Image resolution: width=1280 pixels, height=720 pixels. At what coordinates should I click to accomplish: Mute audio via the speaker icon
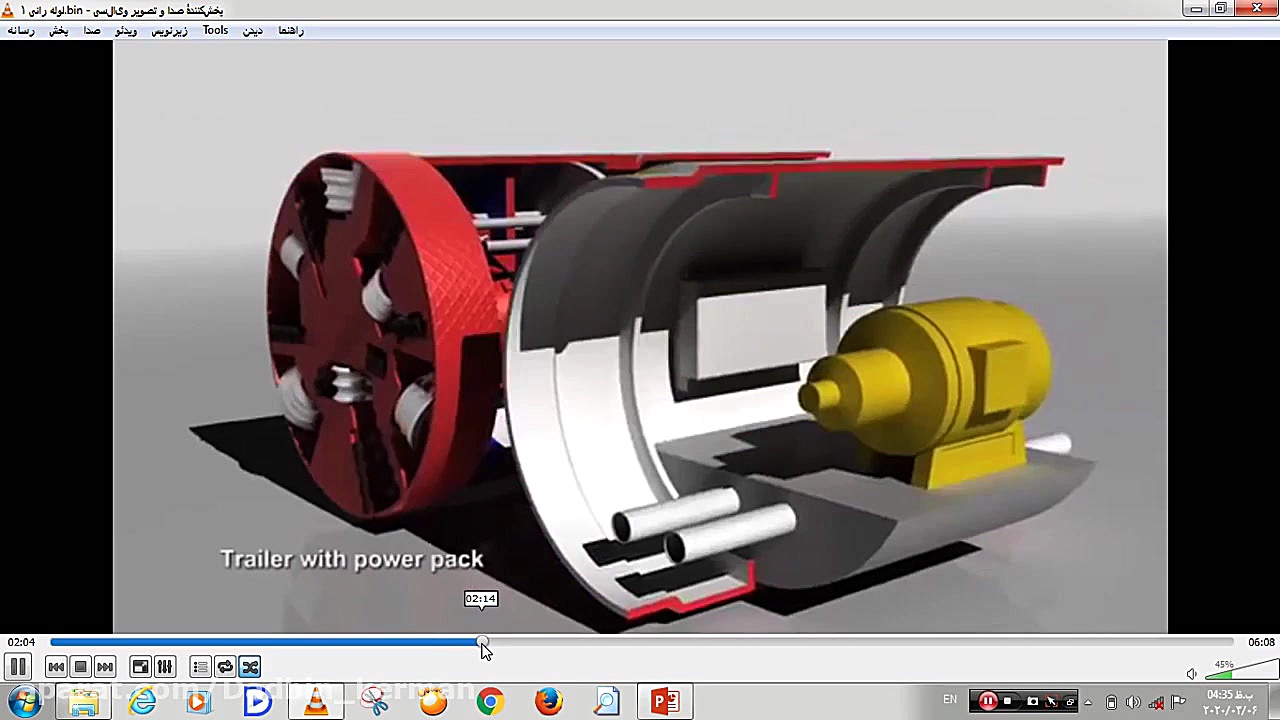[1191, 674]
